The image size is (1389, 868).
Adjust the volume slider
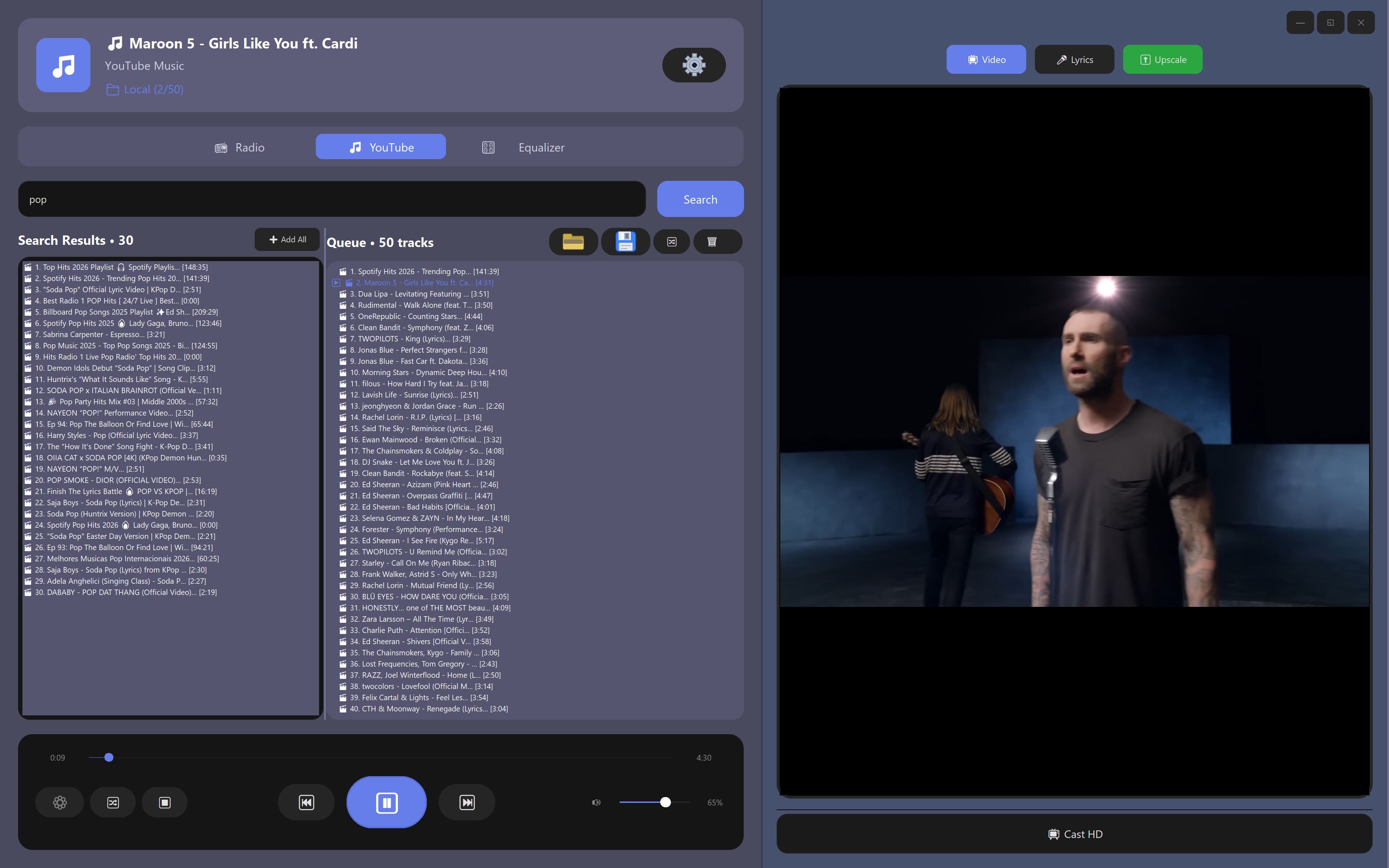(664, 802)
